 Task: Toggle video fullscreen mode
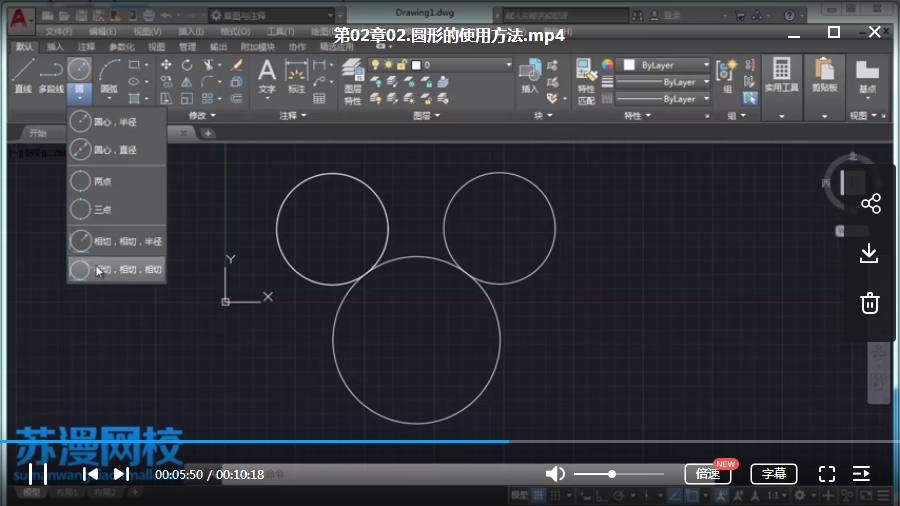pos(827,474)
